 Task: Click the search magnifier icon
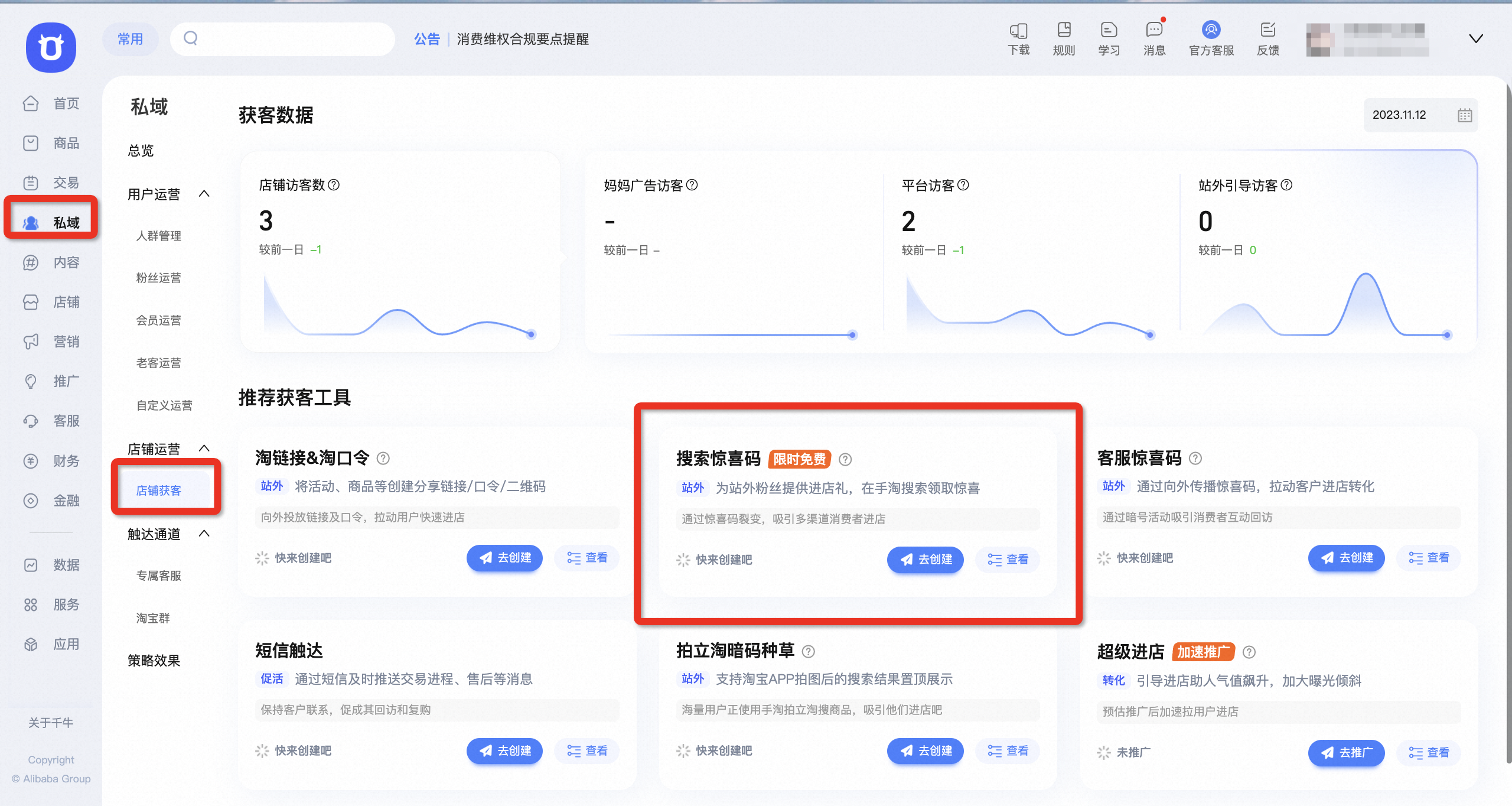pos(190,38)
